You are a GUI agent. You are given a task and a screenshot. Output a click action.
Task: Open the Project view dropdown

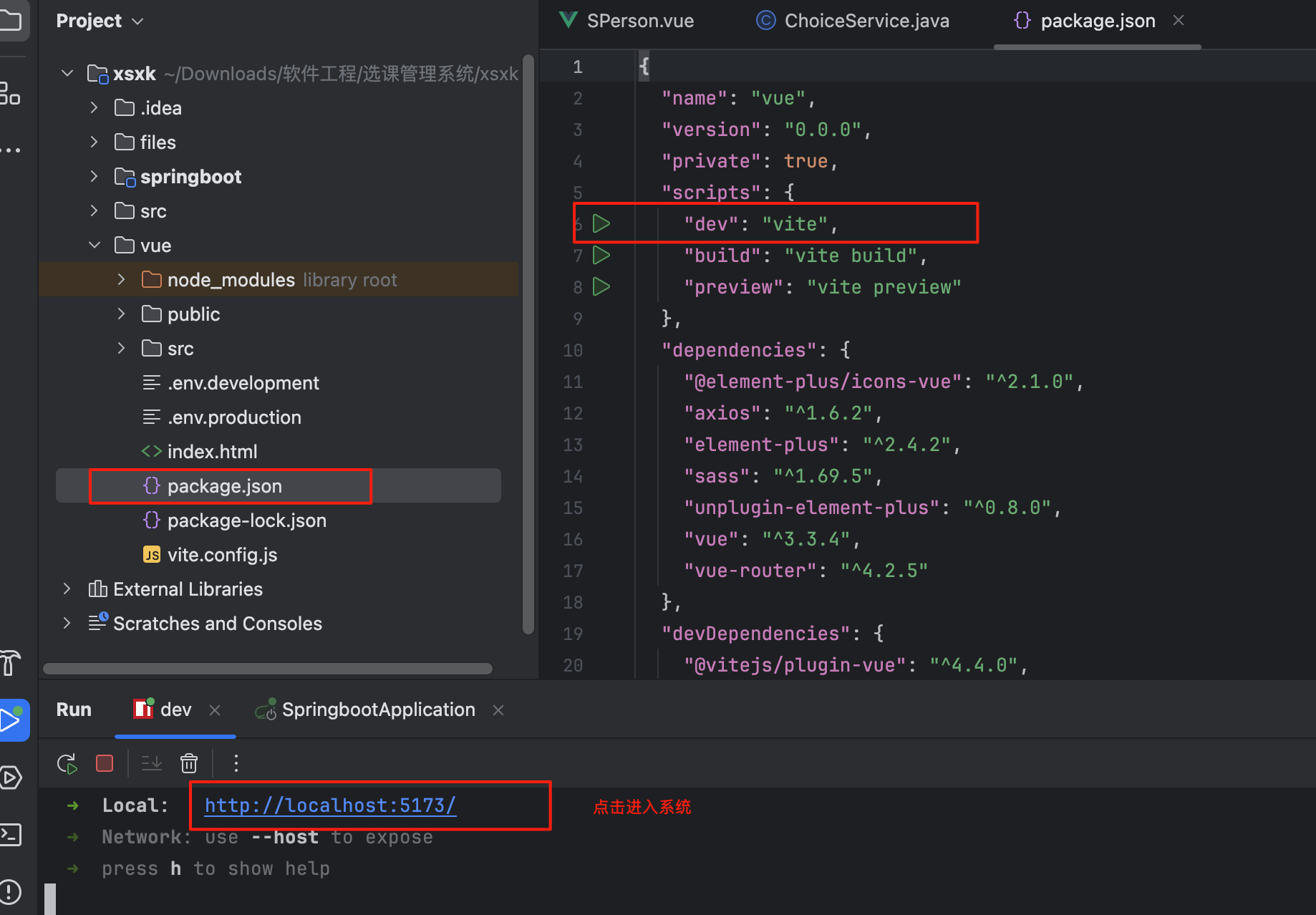tap(100, 21)
